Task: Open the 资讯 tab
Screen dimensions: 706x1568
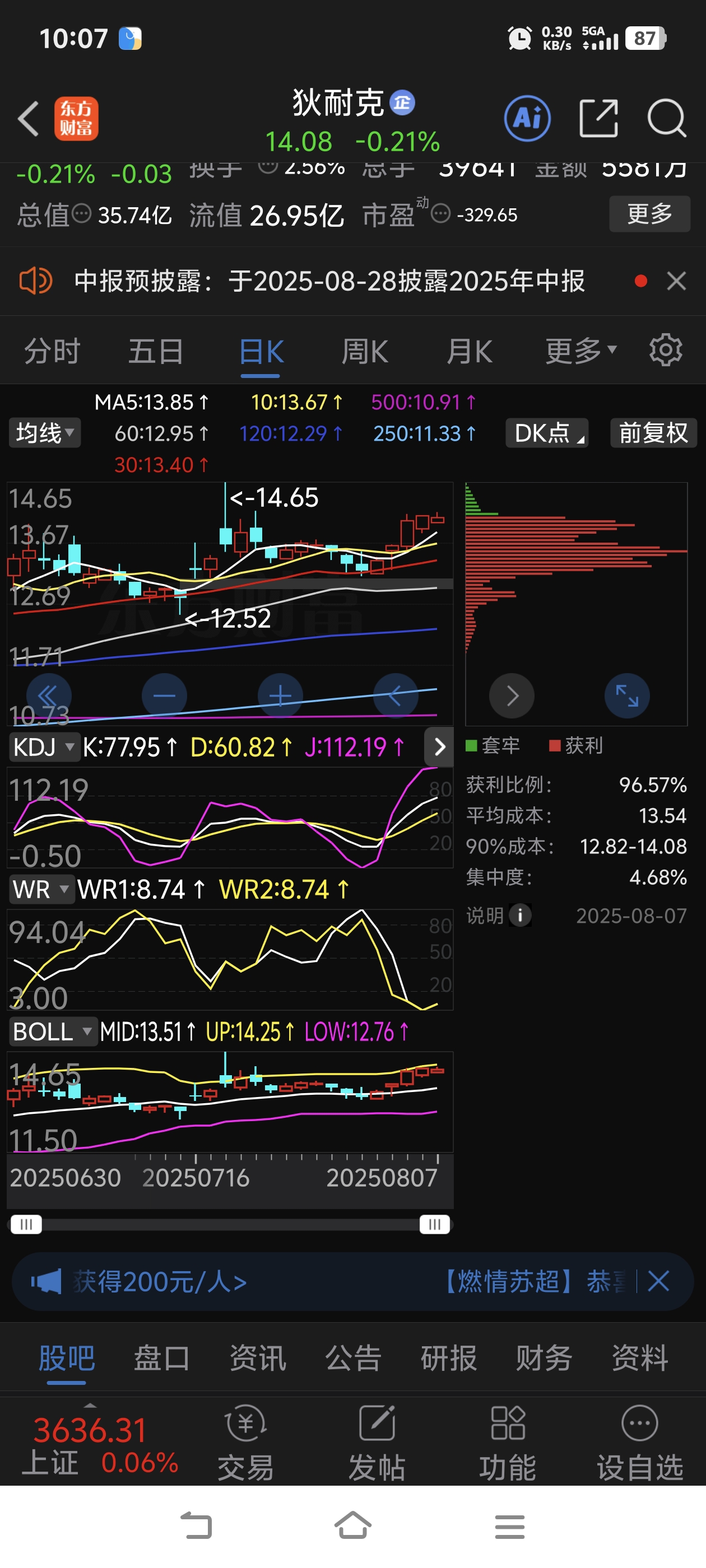Action: click(258, 1358)
